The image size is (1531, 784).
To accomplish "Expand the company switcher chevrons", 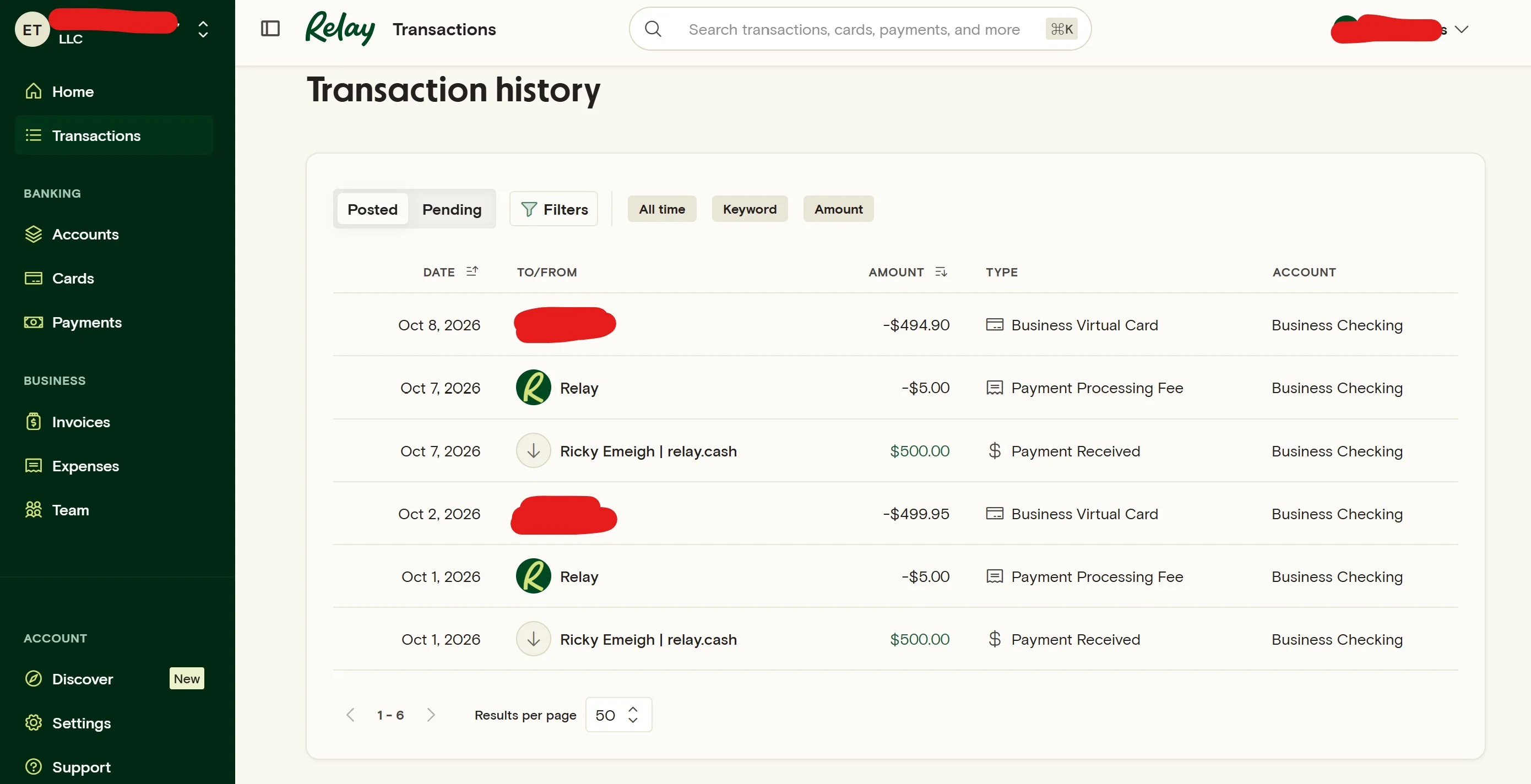I will click(203, 29).
